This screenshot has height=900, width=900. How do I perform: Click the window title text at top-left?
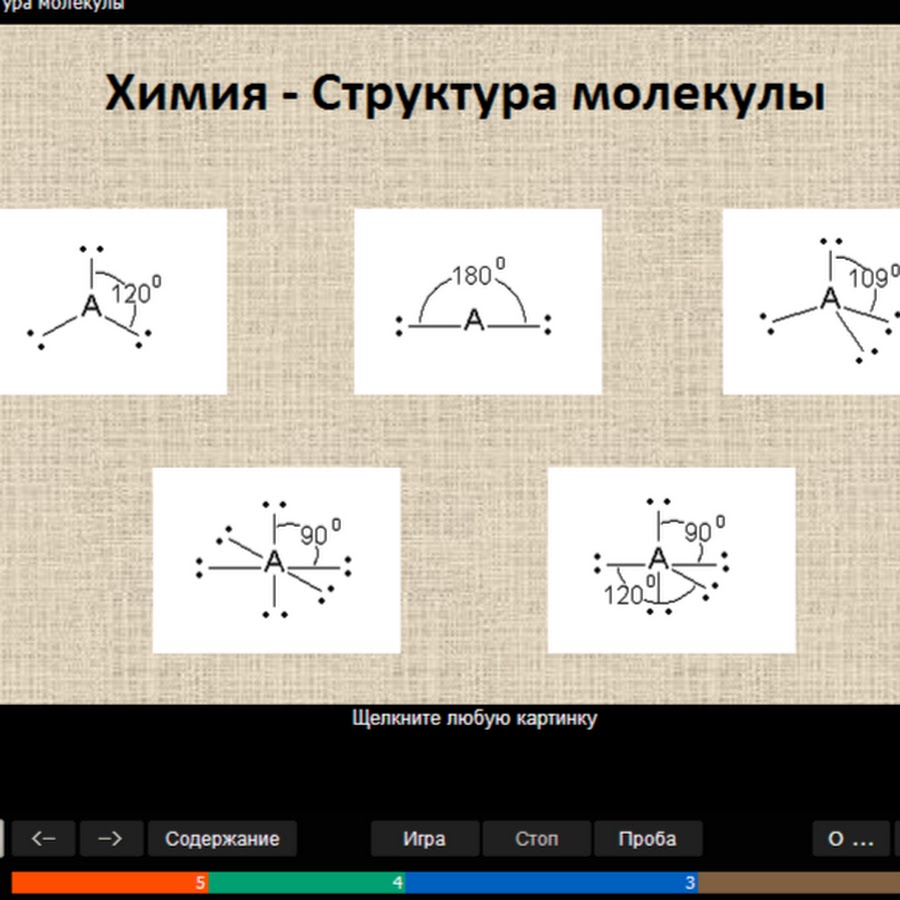(62, 6)
